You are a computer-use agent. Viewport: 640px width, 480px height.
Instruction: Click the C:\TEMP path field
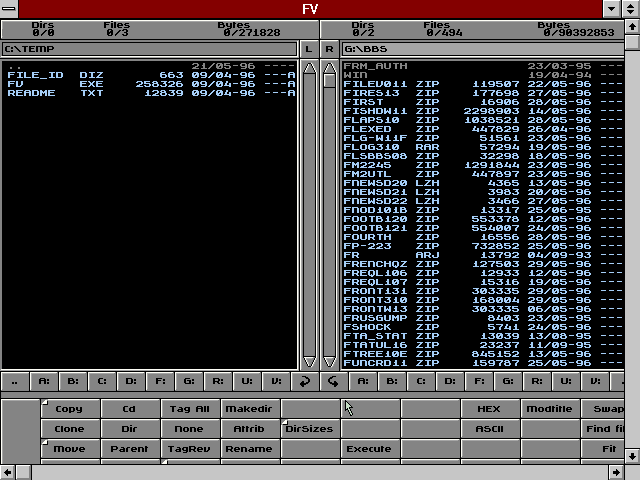[149, 48]
